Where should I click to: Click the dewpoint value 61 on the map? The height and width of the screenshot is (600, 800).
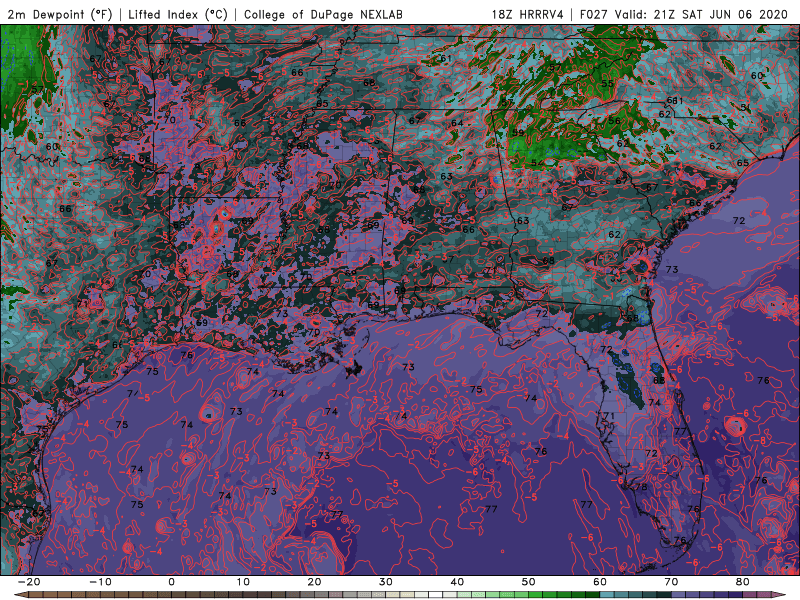pyautogui.click(x=445, y=58)
